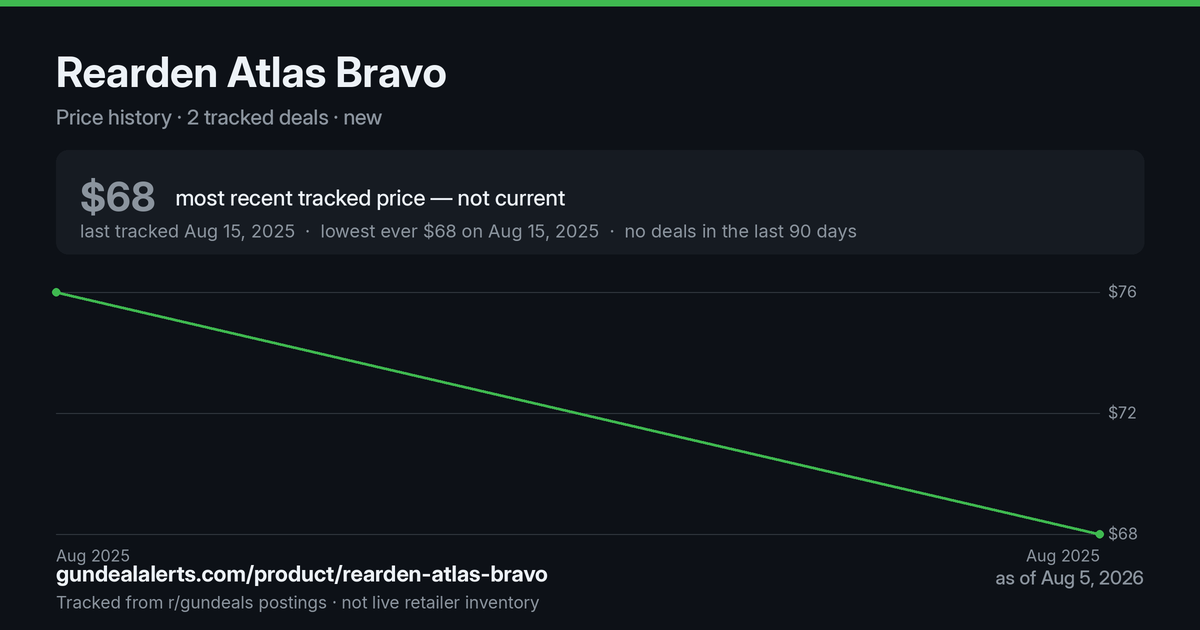Click the $76 y-axis label
1200x630 pixels.
(x=1123, y=292)
